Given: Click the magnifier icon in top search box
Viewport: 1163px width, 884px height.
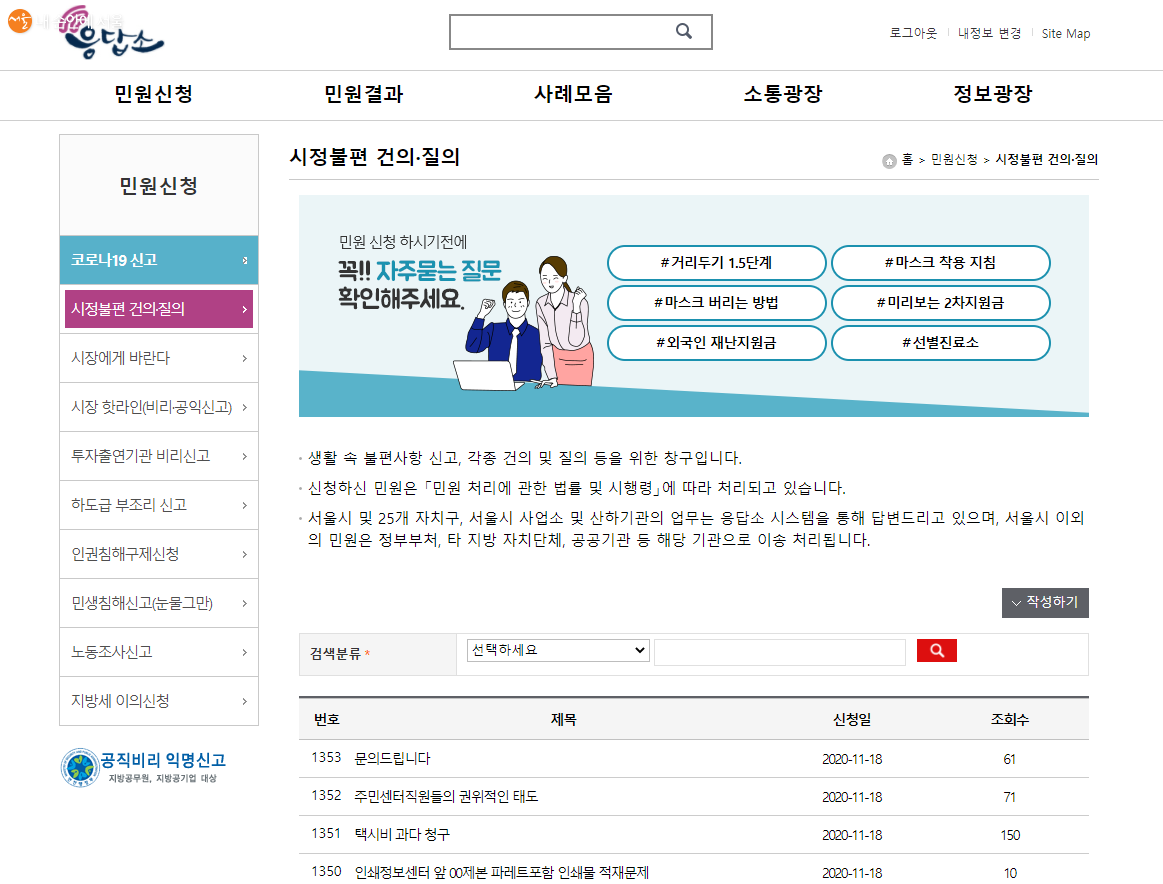Looking at the screenshot, I should tap(684, 31).
